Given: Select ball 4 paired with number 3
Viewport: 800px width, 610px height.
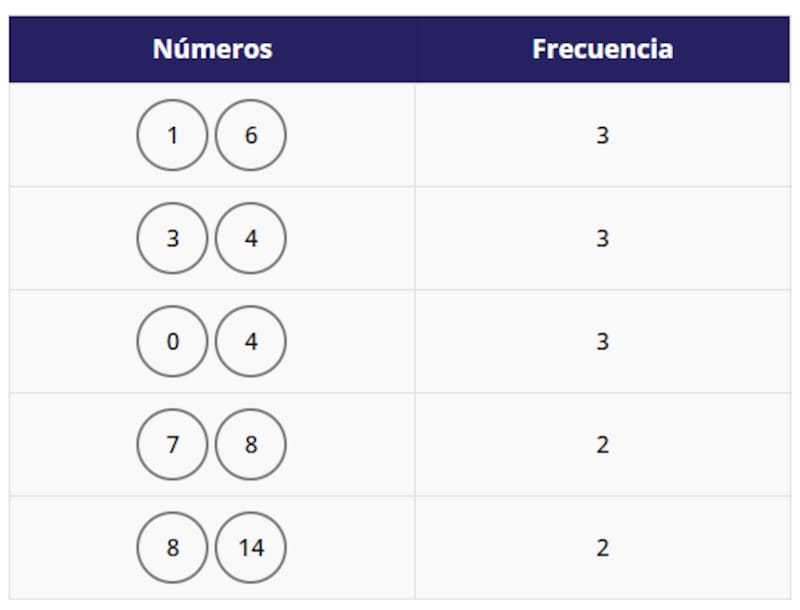Looking at the screenshot, I should [251, 238].
